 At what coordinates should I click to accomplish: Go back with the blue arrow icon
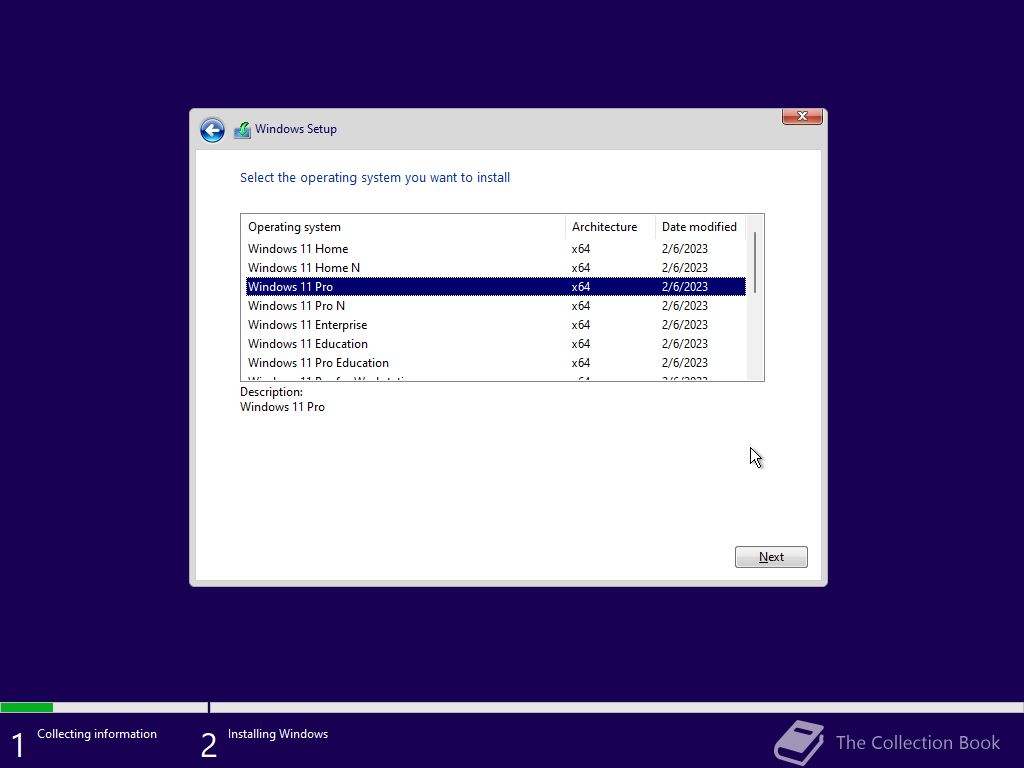[212, 130]
